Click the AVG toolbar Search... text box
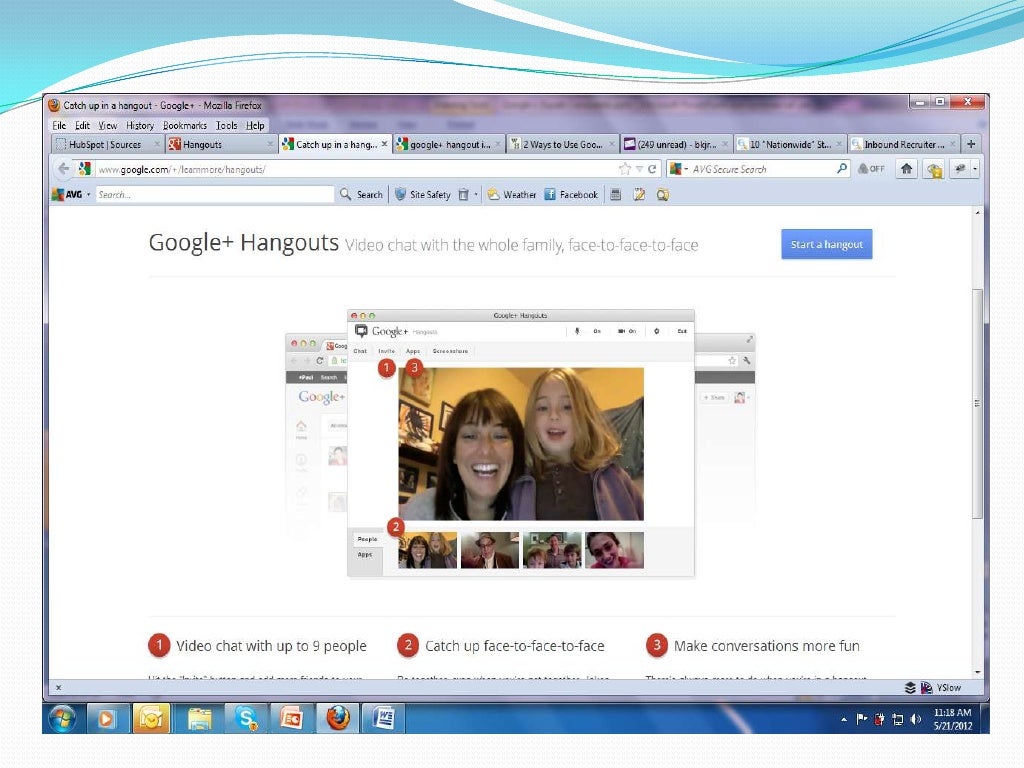This screenshot has width=1024, height=768. click(x=215, y=194)
